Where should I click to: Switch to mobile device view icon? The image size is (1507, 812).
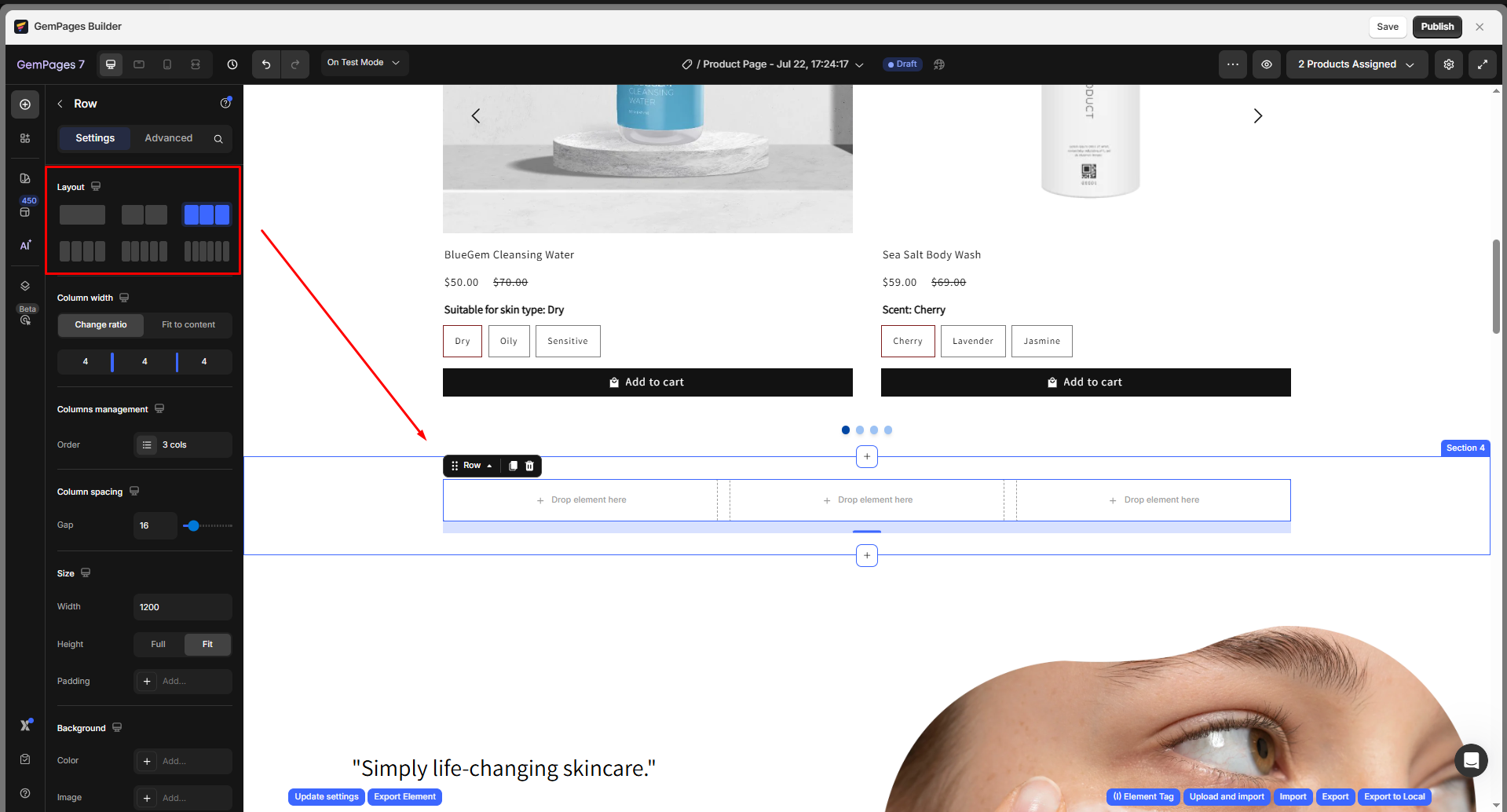[167, 64]
